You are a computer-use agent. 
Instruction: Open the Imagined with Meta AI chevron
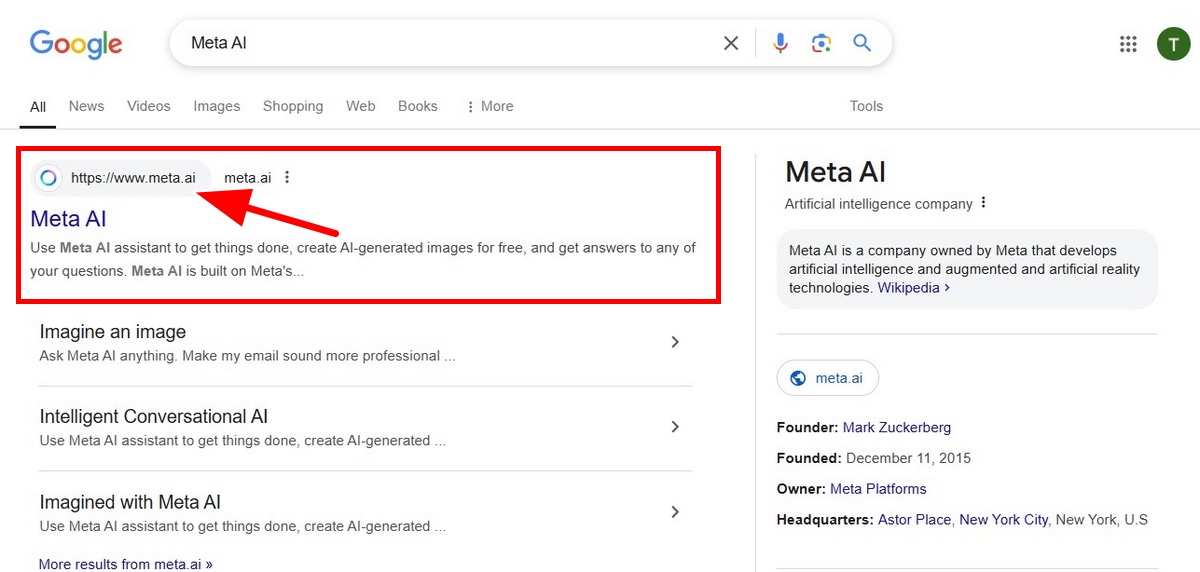(x=675, y=512)
